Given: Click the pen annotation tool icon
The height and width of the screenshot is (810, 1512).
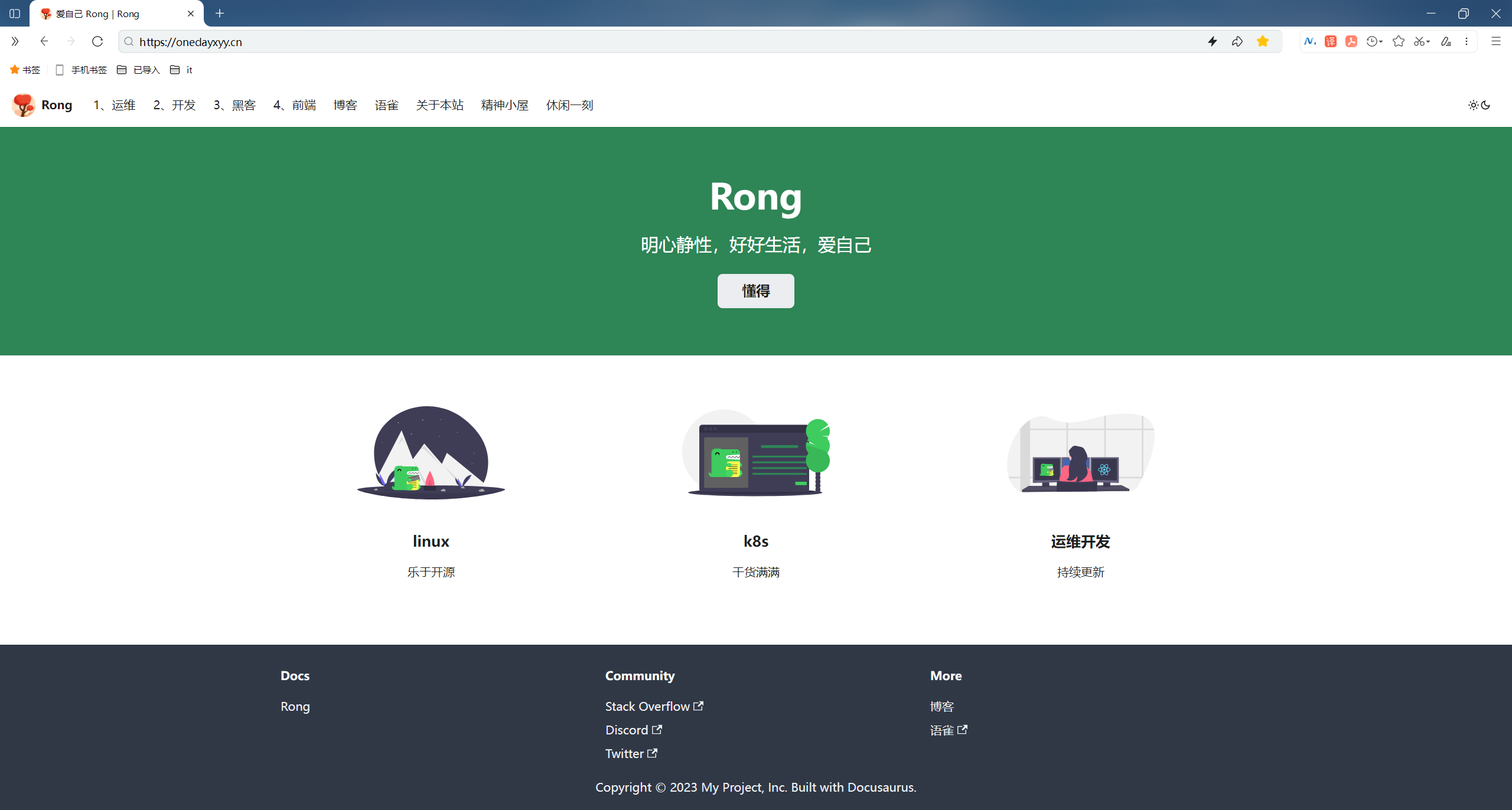Looking at the screenshot, I should [x=1446, y=41].
